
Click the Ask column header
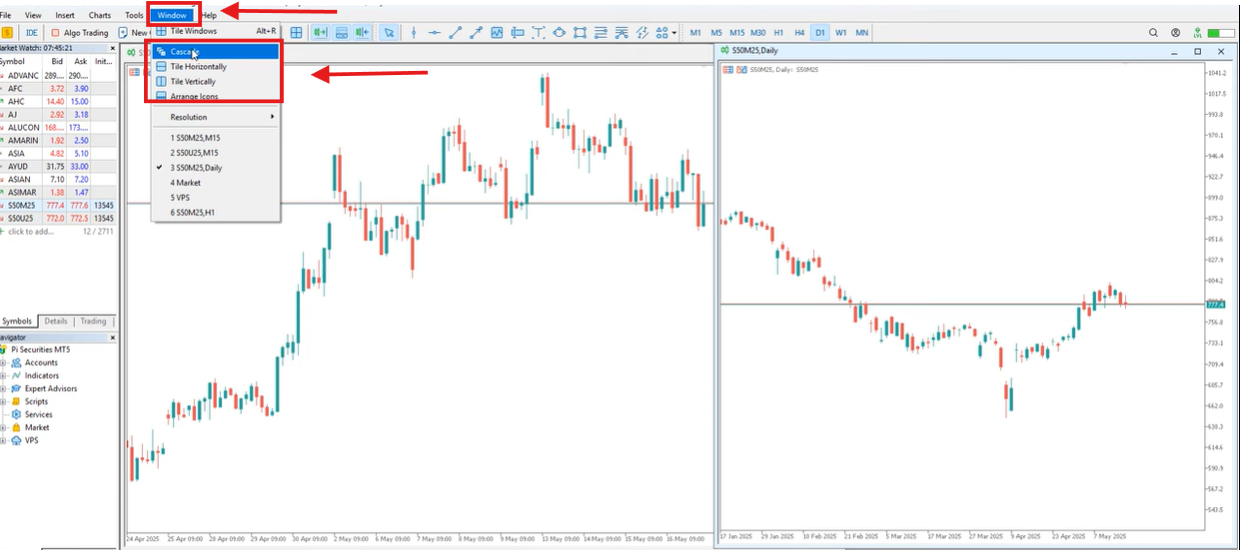tap(80, 61)
